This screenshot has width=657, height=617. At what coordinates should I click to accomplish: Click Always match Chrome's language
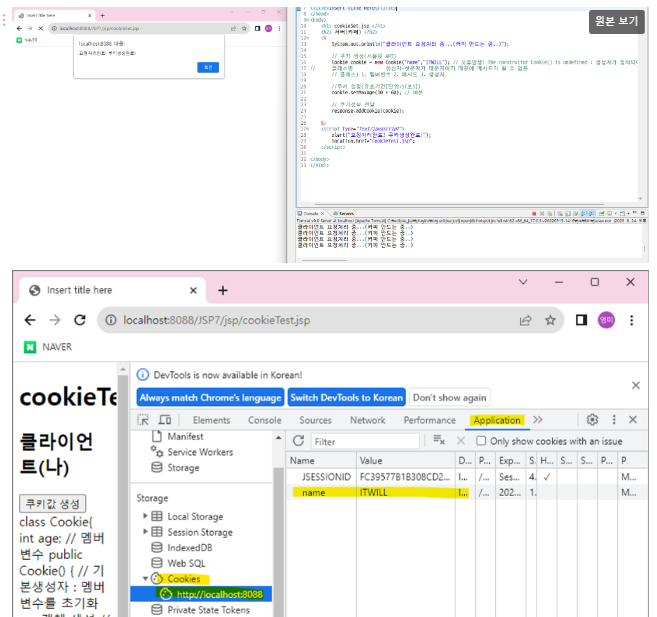(210, 398)
